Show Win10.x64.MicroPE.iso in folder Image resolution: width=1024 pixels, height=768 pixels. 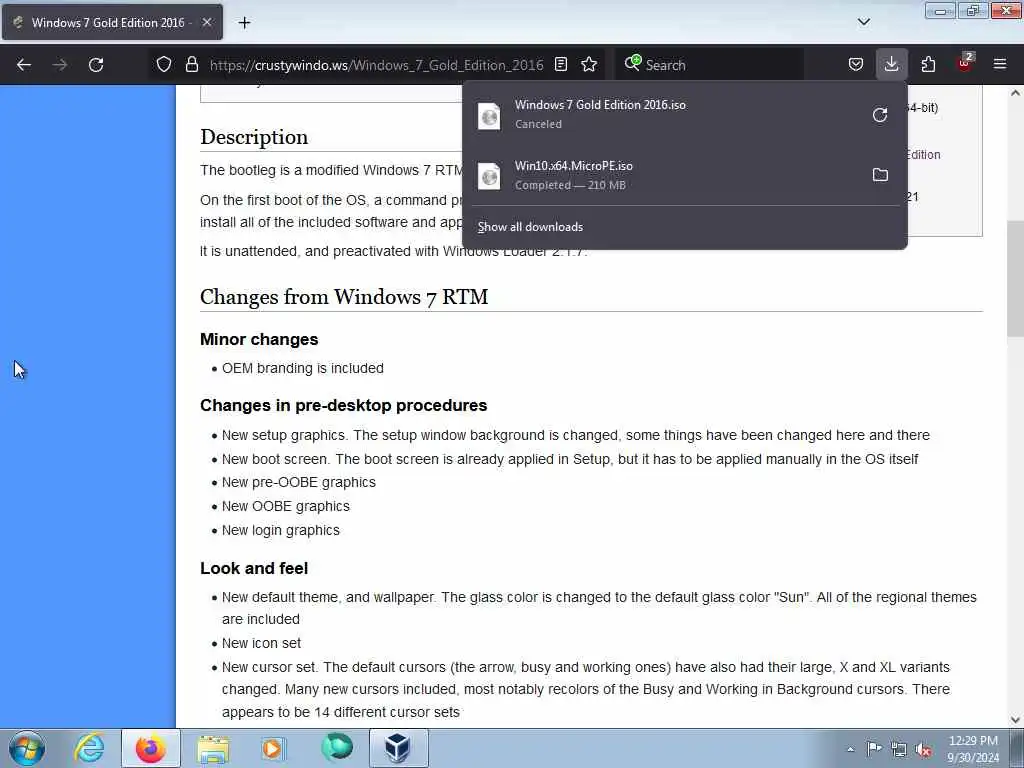pos(880,175)
